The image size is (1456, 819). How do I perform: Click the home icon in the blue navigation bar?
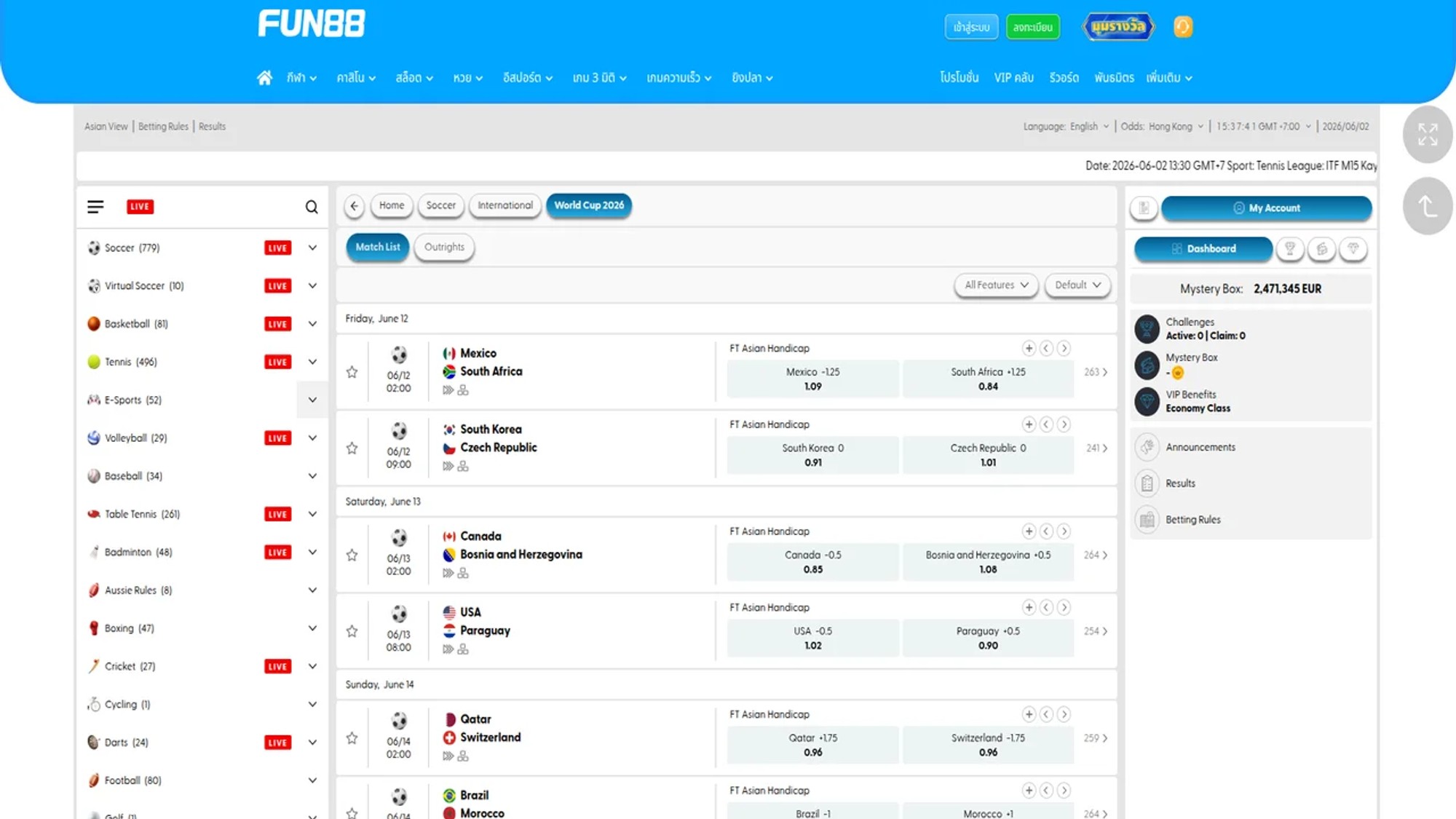click(x=264, y=78)
